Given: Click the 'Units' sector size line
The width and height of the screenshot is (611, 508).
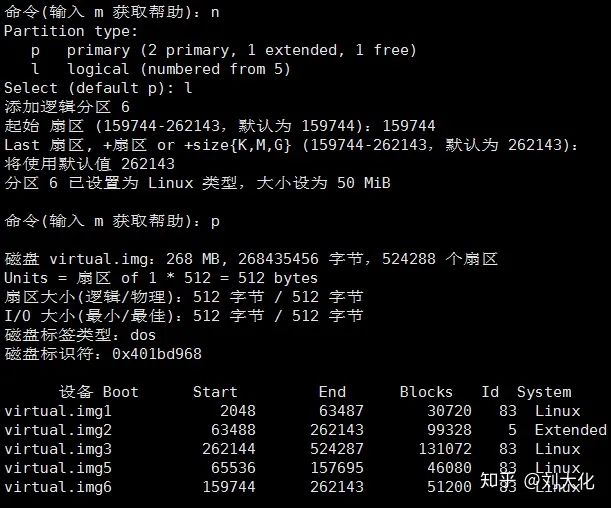Looking at the screenshot, I should click(161, 278).
